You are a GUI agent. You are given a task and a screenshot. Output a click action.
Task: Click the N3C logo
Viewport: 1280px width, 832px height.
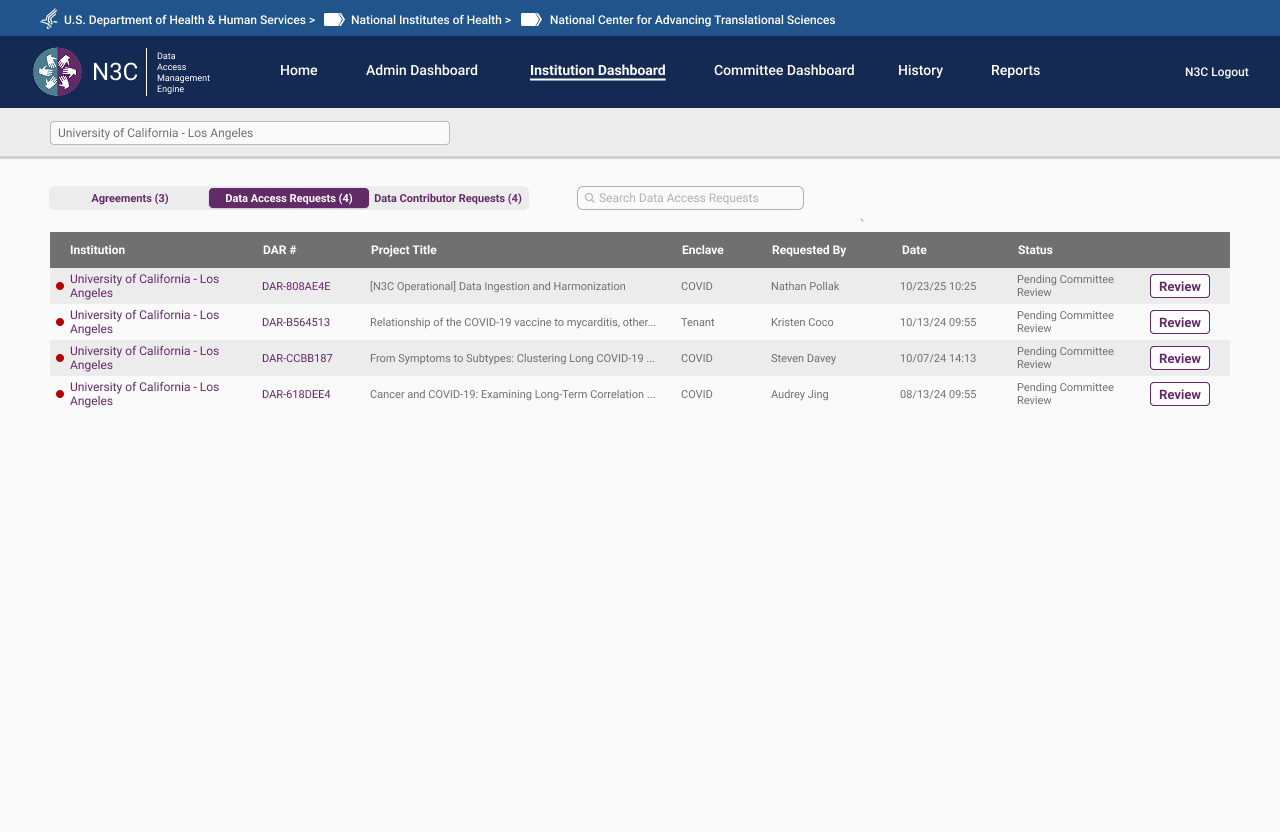click(57, 71)
